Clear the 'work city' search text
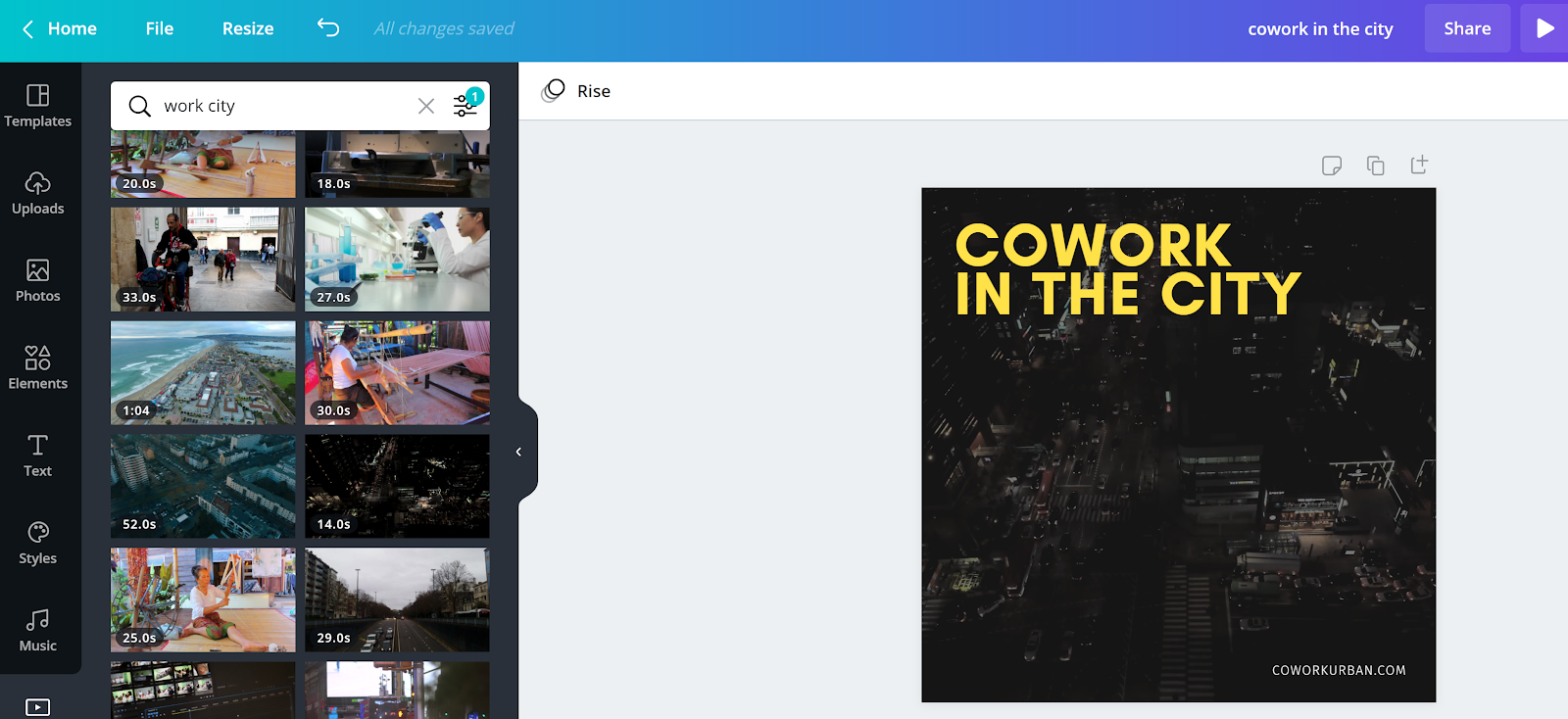 pos(426,106)
